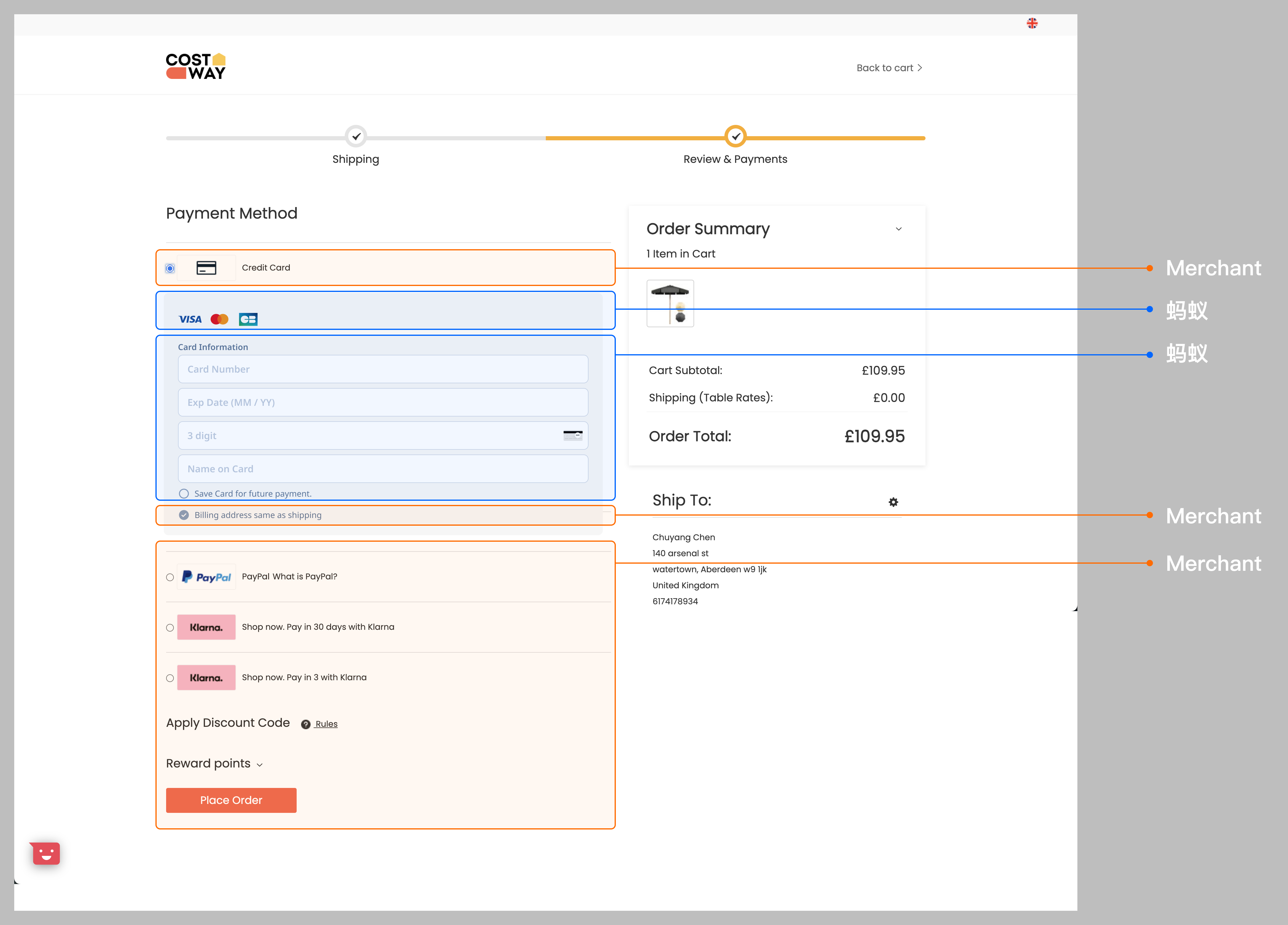Select the Review & Payments step
Viewport: 1288px width, 925px height.
coord(735,137)
